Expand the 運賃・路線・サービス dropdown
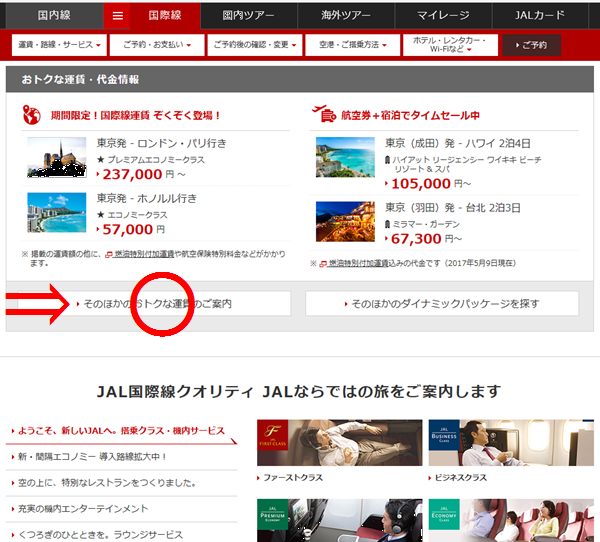Image resolution: width=600 pixels, height=542 pixels. click(59, 45)
